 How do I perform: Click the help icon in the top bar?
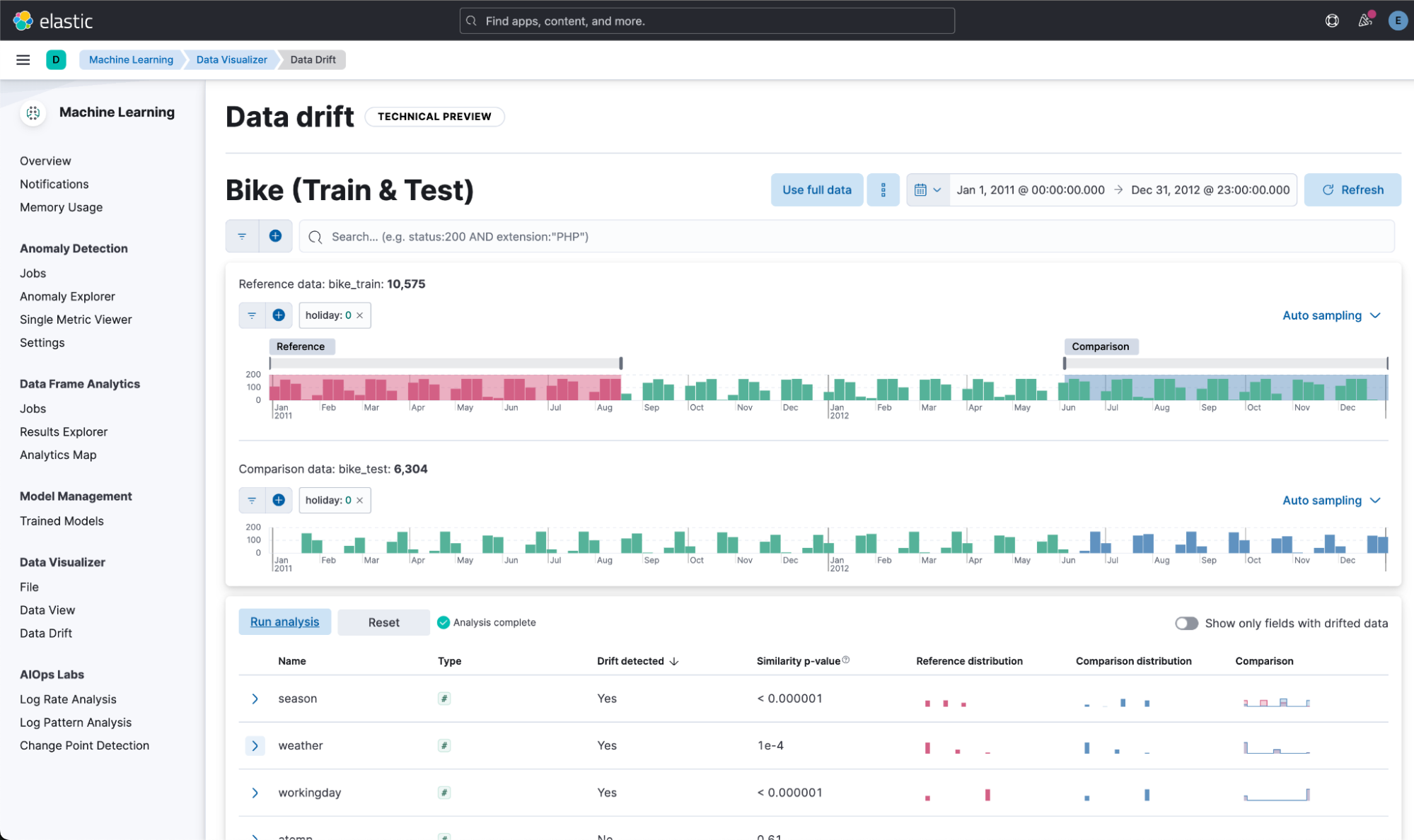click(1332, 21)
